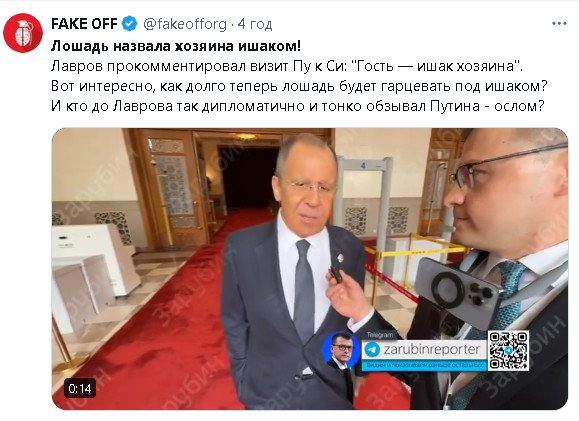Play the Lavrov interview video

[x=309, y=269]
